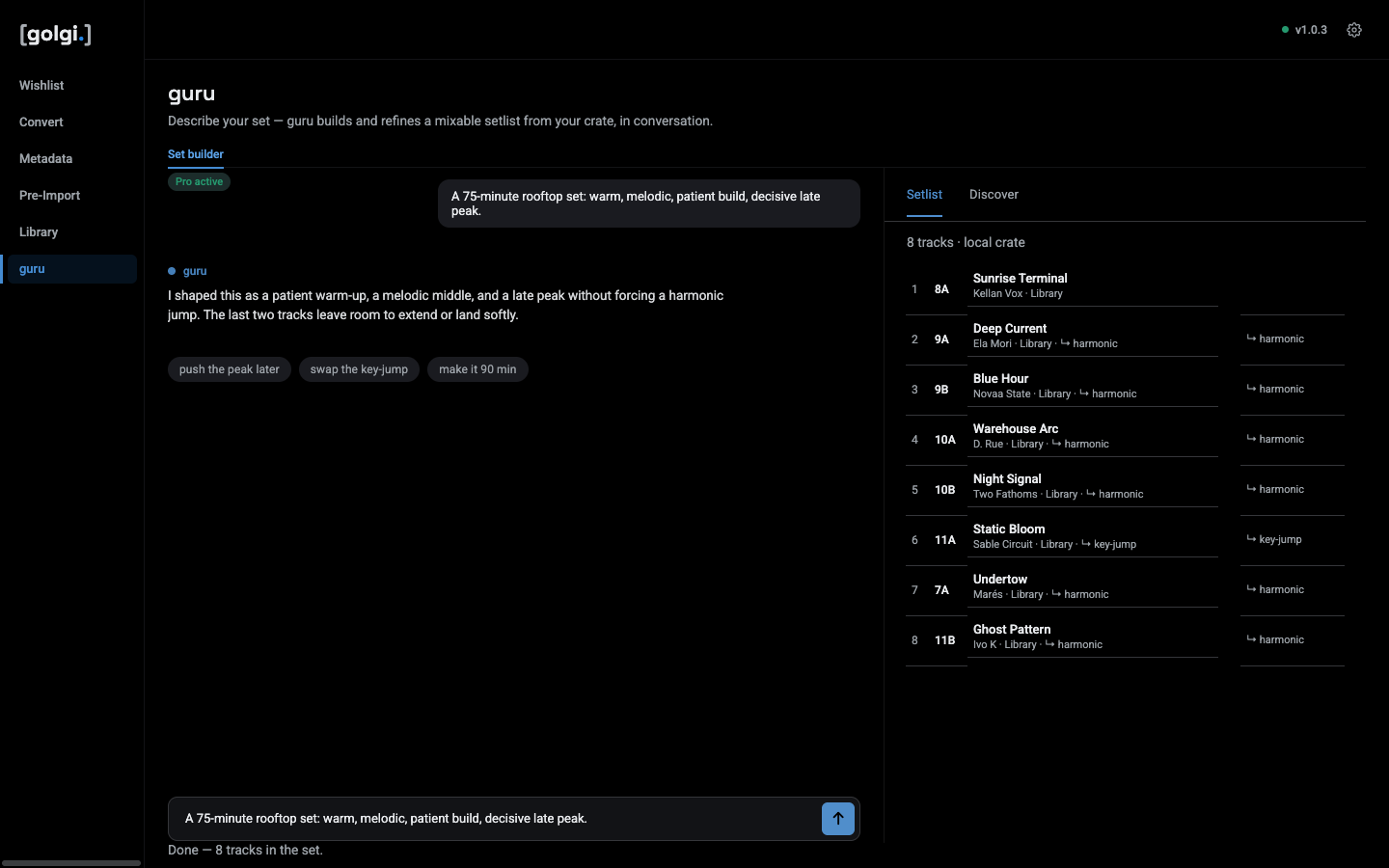The height and width of the screenshot is (868, 1389).
Task: Click the green v1.0.3 status indicator
Action: [1304, 30]
